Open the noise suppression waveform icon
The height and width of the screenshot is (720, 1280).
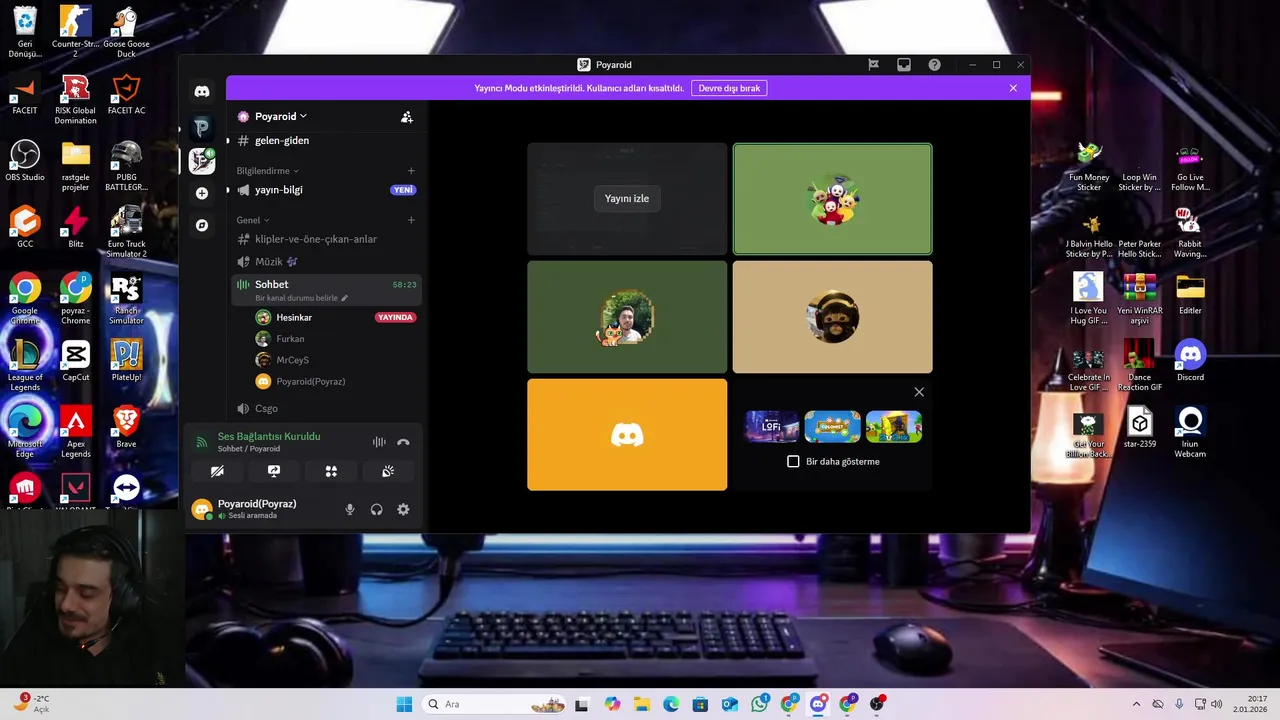(x=379, y=442)
